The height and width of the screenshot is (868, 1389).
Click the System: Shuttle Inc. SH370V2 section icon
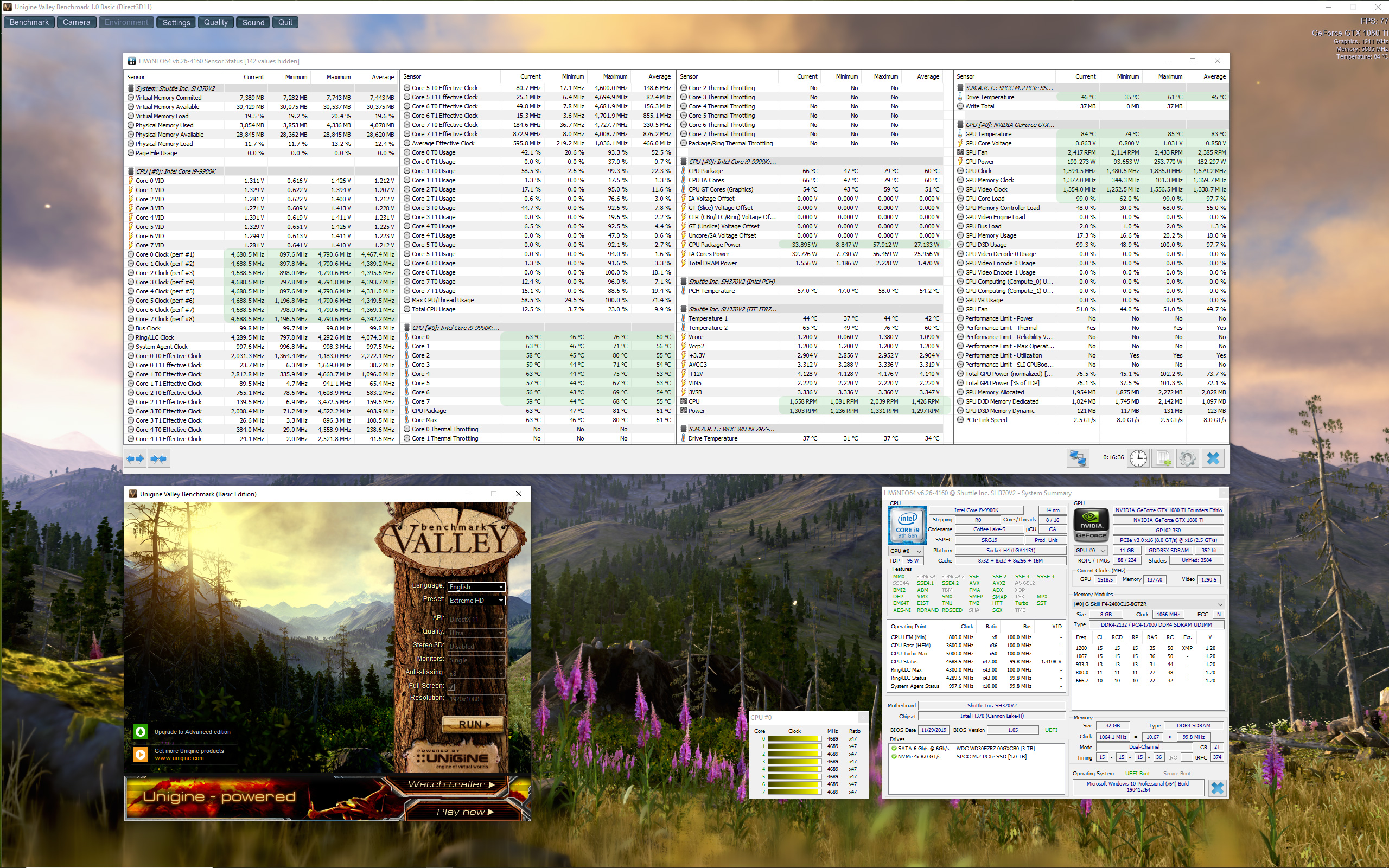(131, 88)
